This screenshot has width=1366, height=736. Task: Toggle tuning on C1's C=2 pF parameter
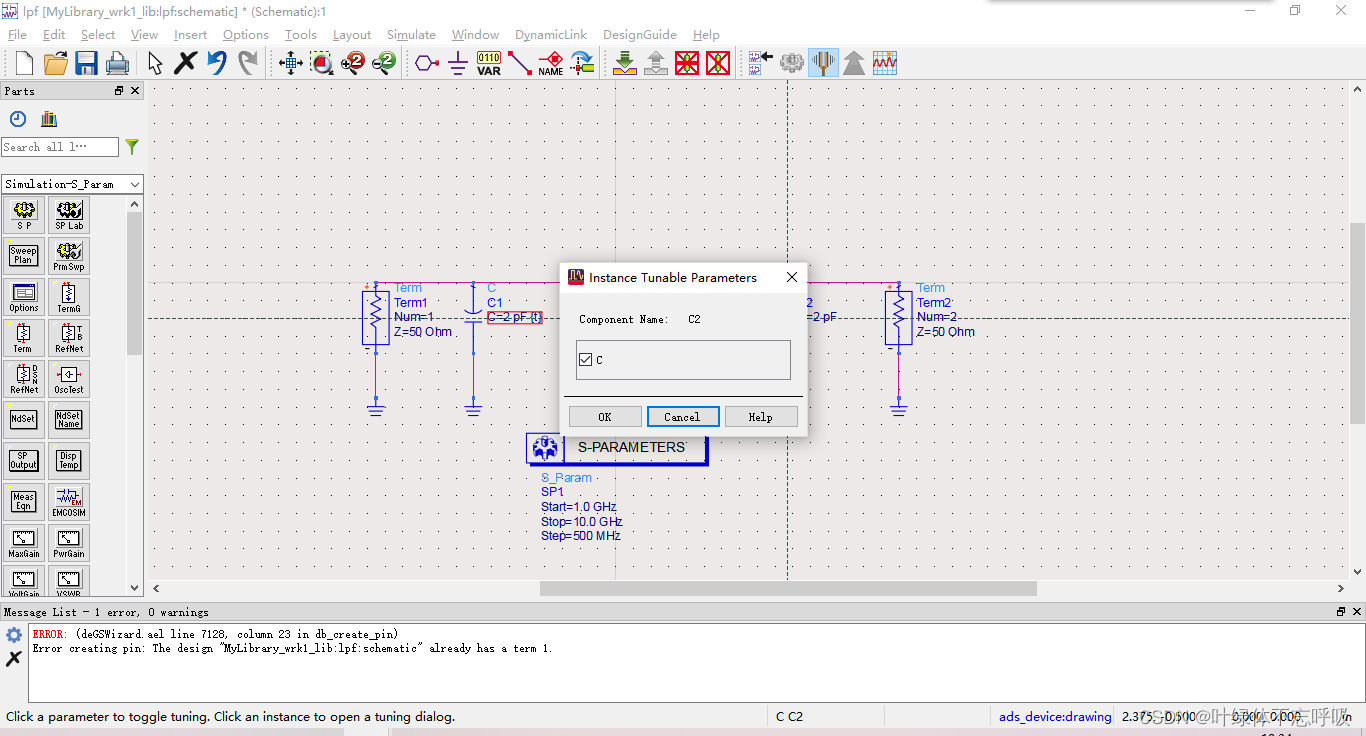pyautogui.click(x=514, y=317)
